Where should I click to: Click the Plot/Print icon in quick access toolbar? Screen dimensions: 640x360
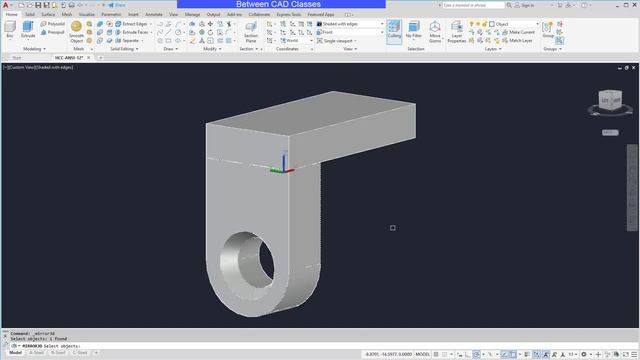(x=72, y=5)
